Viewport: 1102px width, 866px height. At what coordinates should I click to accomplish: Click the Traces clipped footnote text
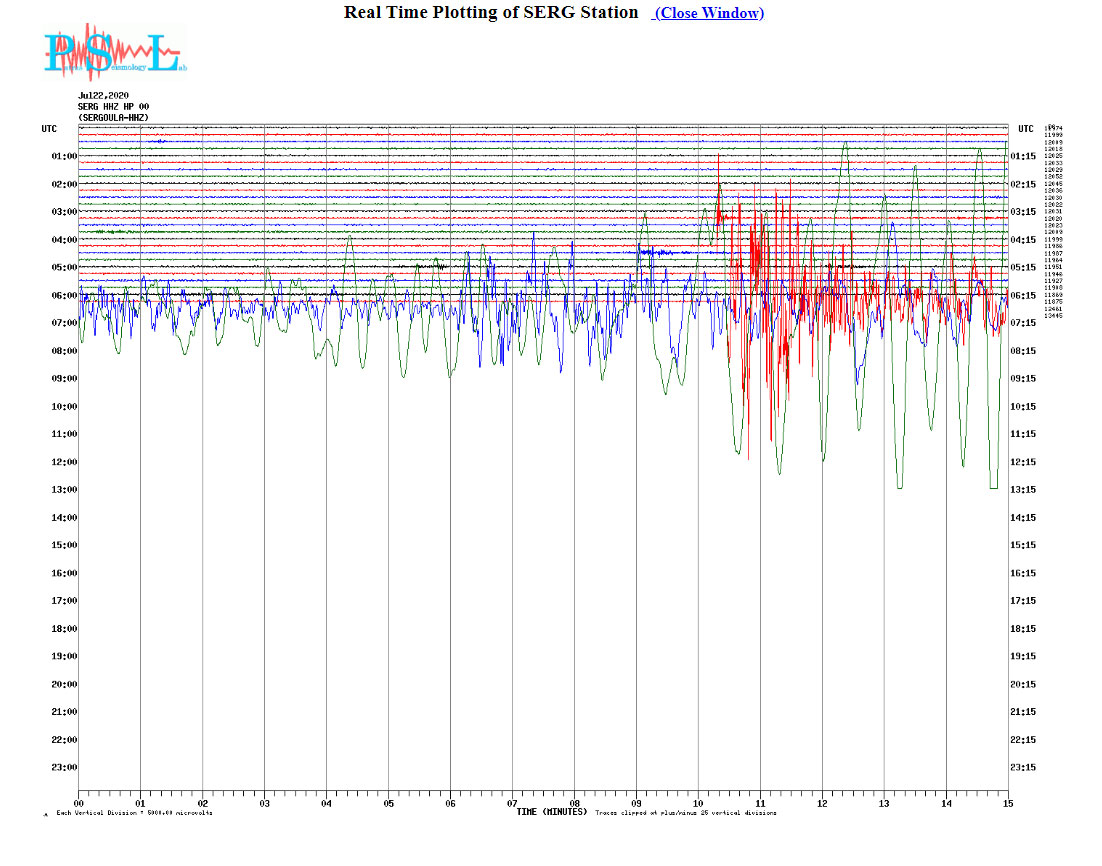(x=686, y=813)
